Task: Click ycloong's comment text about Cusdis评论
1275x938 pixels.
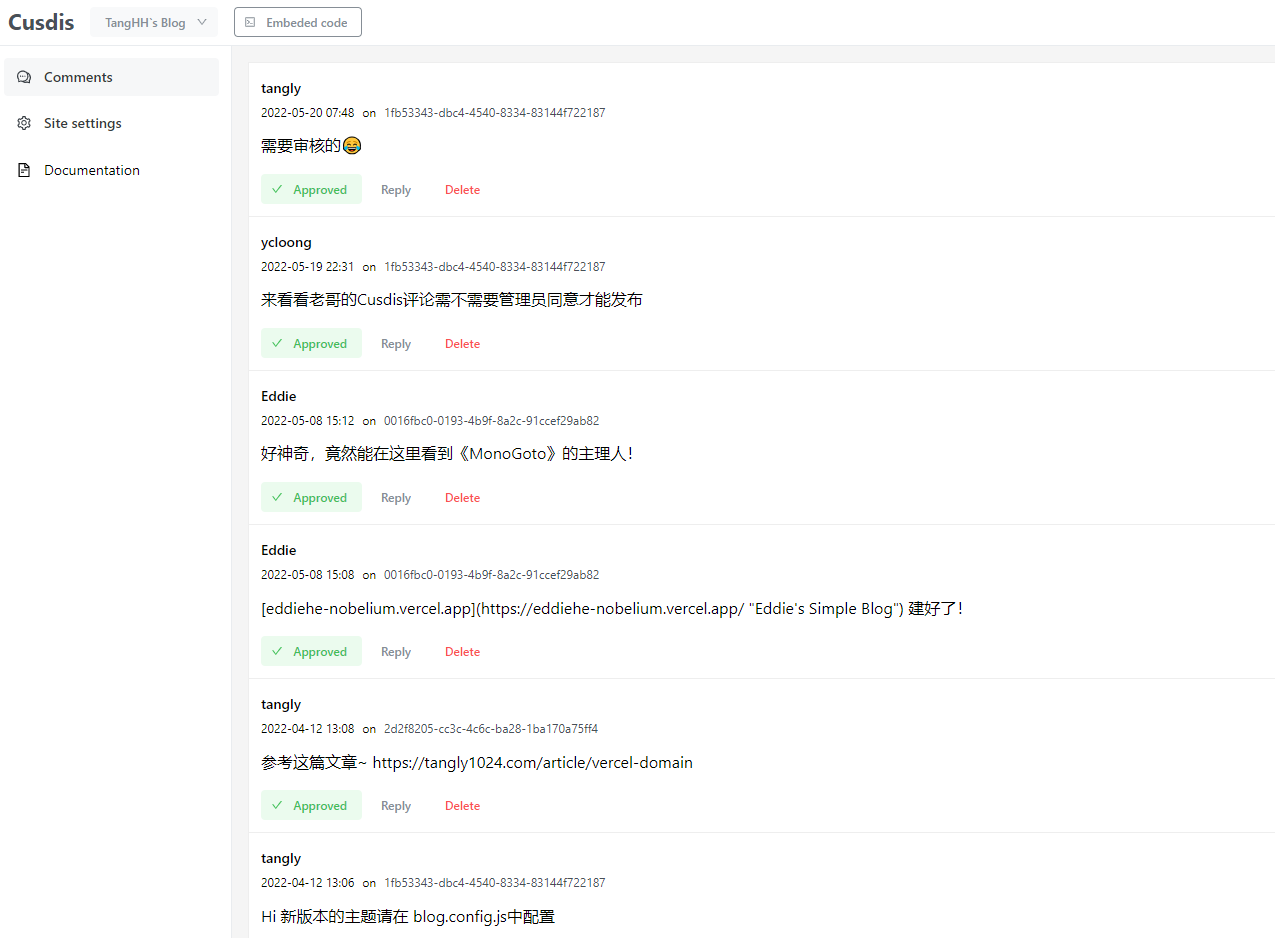Action: coord(451,300)
